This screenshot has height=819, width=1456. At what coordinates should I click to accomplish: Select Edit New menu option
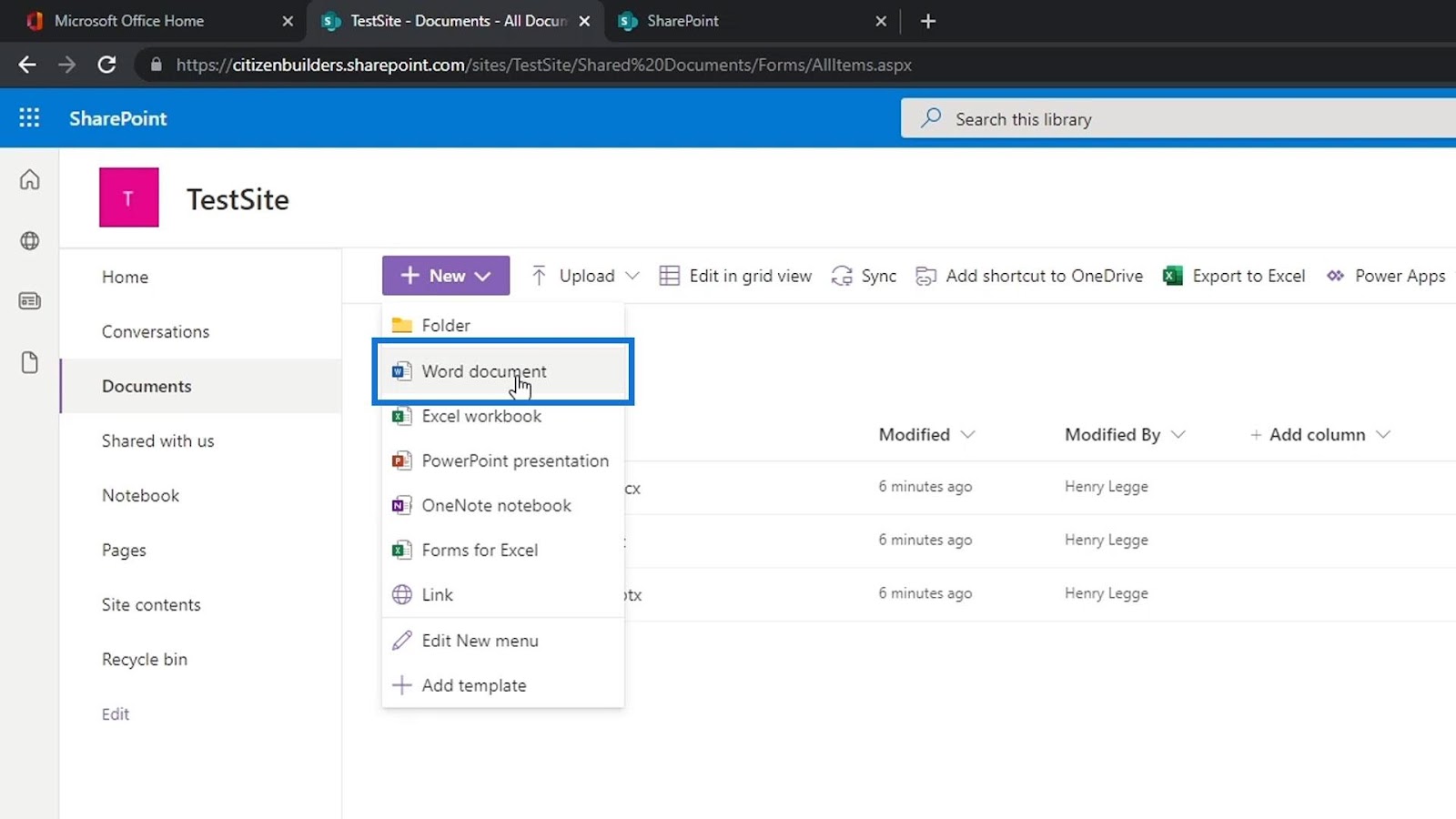[503, 641]
